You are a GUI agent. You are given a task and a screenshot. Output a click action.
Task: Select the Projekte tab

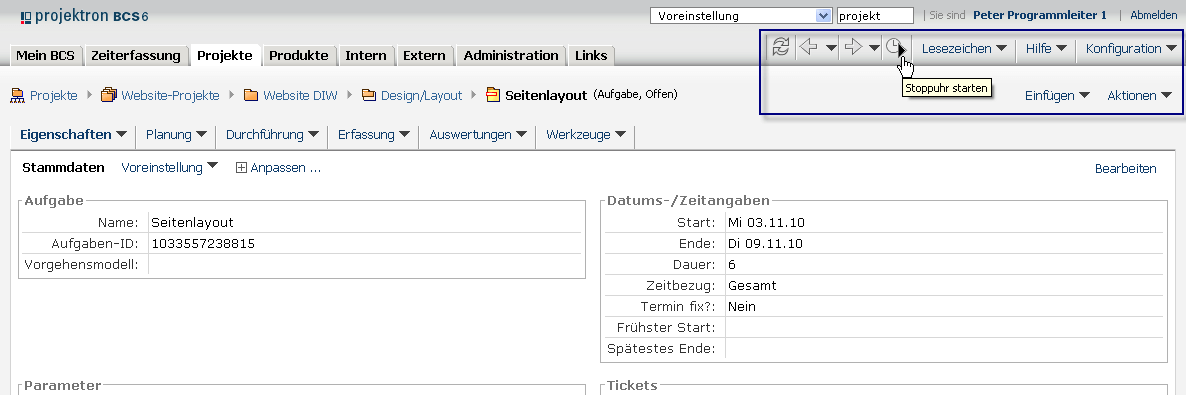pos(225,55)
